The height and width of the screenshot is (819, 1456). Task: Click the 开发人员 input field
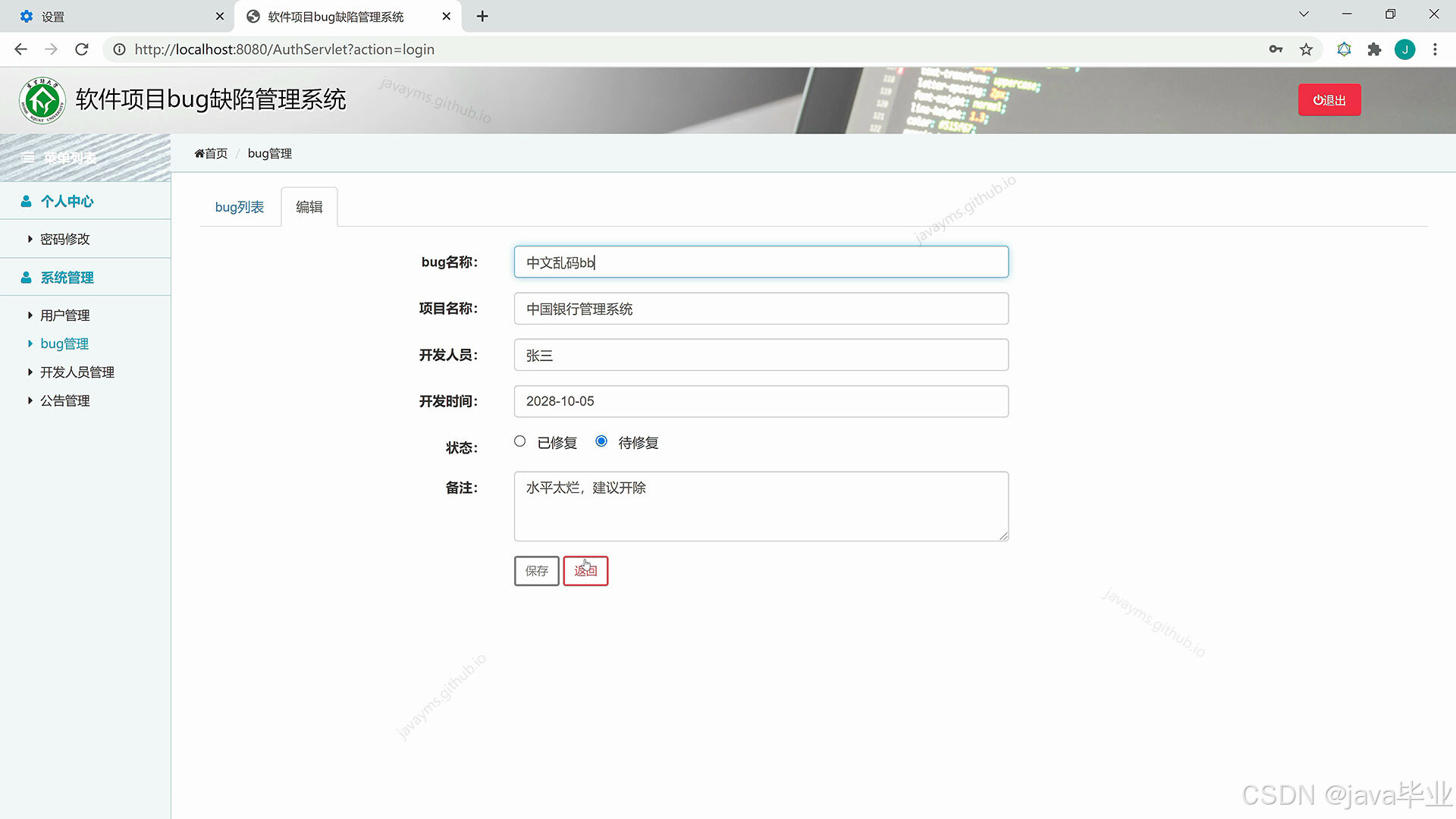761,355
